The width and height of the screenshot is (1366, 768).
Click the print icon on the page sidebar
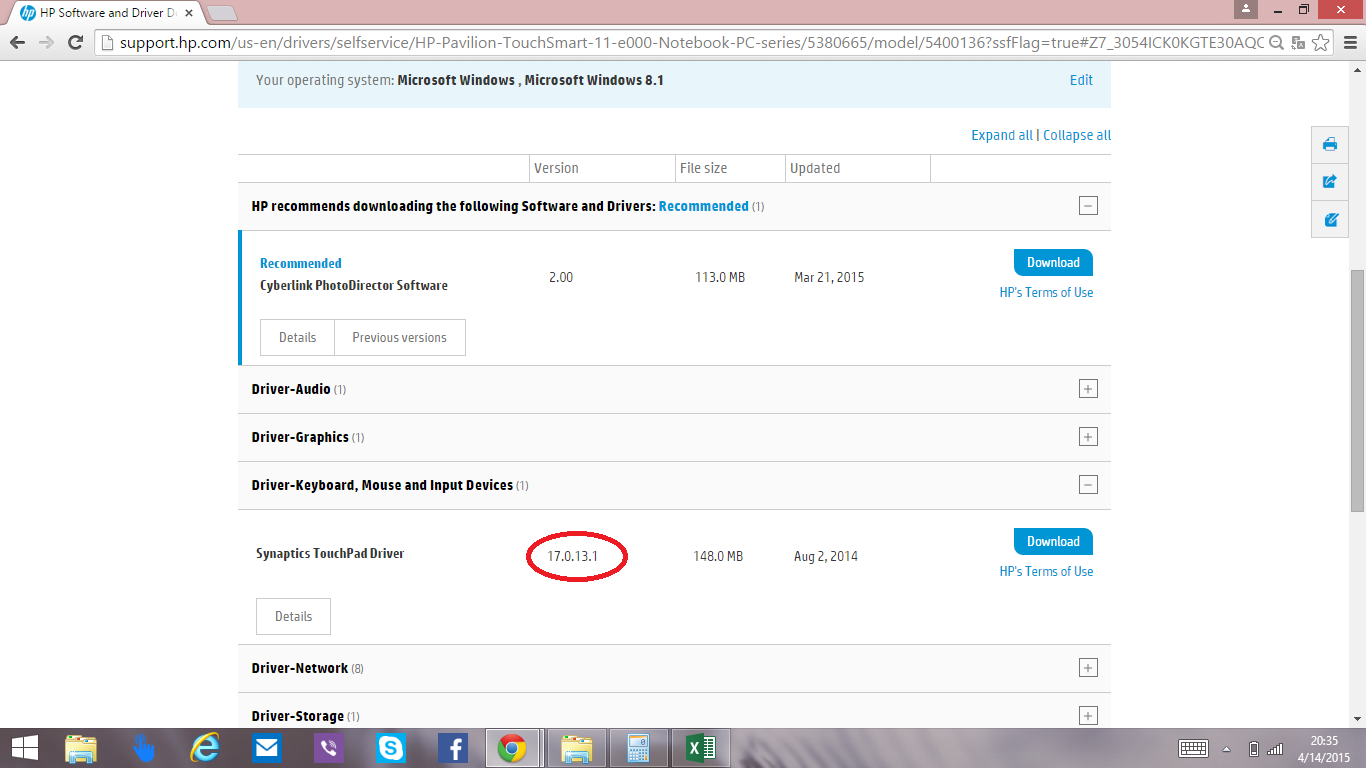point(1330,144)
